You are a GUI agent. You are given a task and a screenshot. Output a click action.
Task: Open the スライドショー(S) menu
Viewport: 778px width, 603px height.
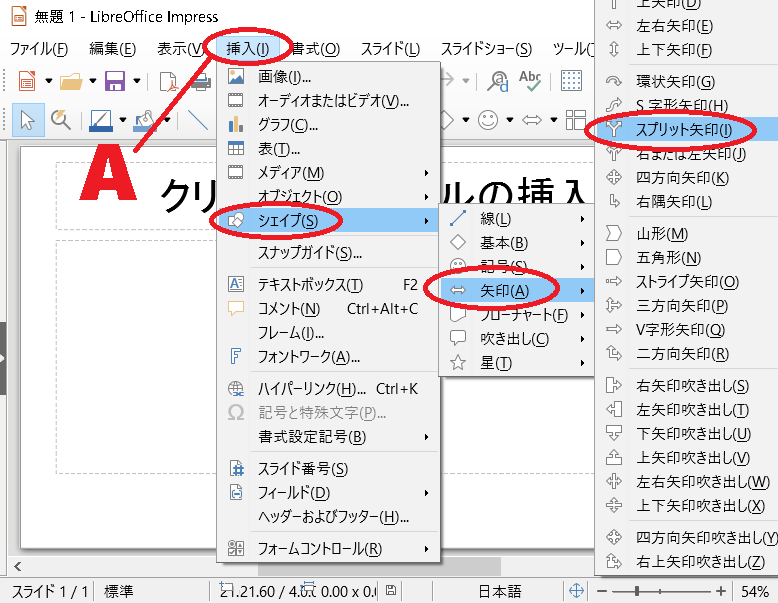coord(486,49)
